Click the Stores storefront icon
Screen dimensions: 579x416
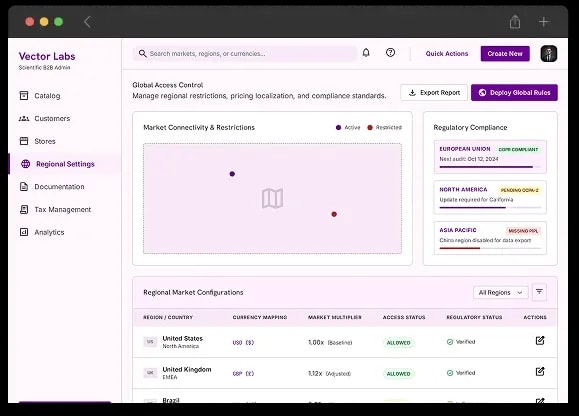(x=24, y=141)
